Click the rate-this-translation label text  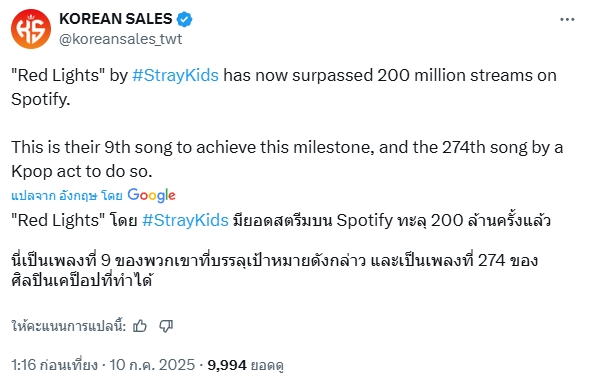point(68,326)
